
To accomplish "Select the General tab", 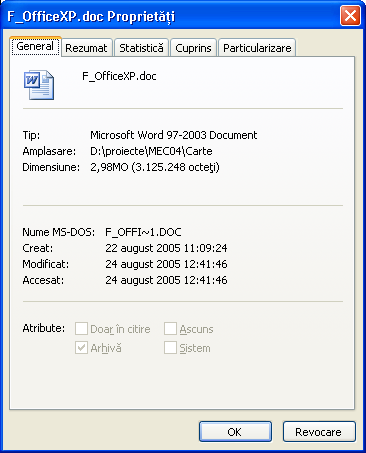I will (x=35, y=46).
